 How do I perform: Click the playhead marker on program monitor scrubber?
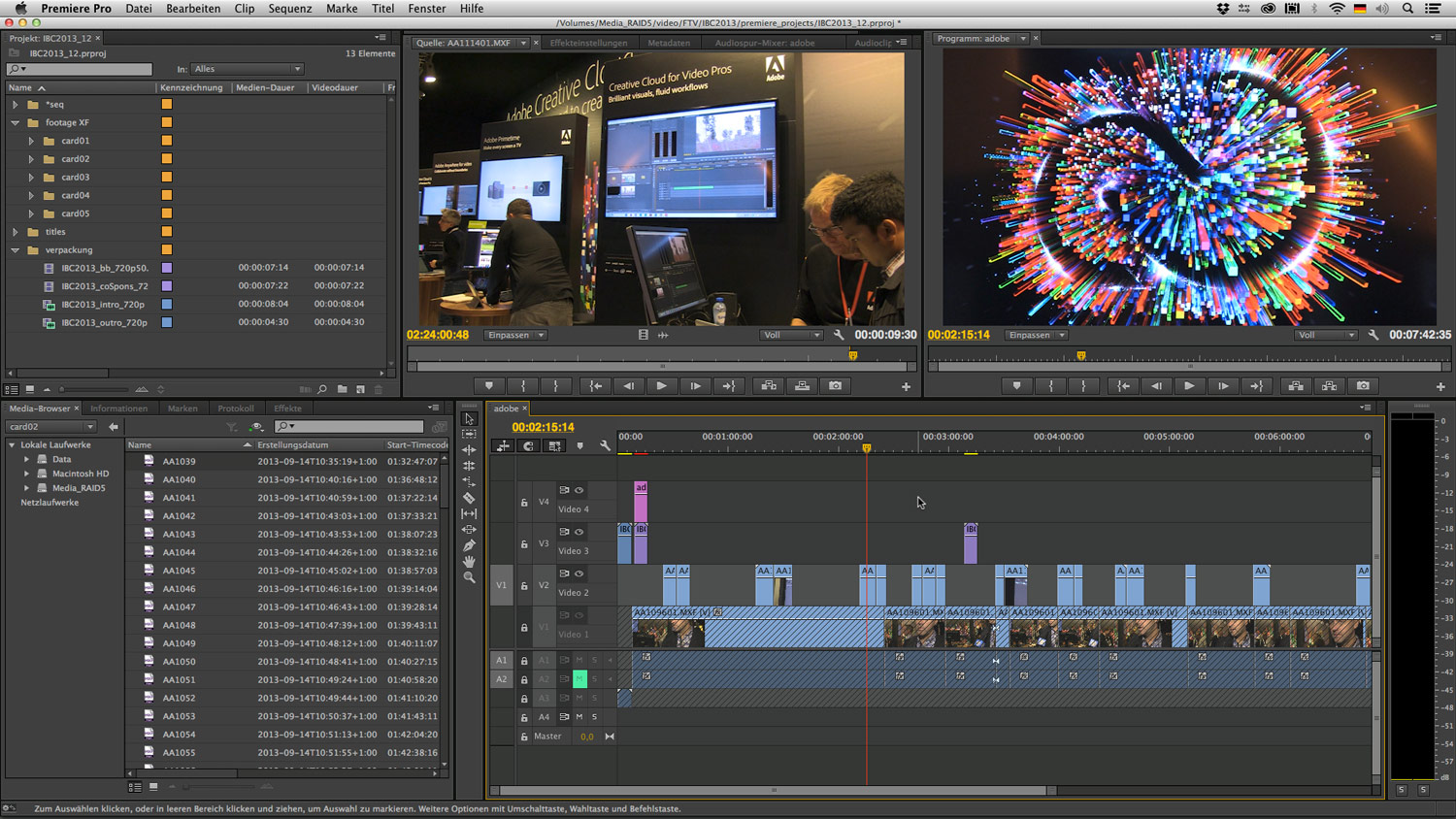pyautogui.click(x=1080, y=356)
